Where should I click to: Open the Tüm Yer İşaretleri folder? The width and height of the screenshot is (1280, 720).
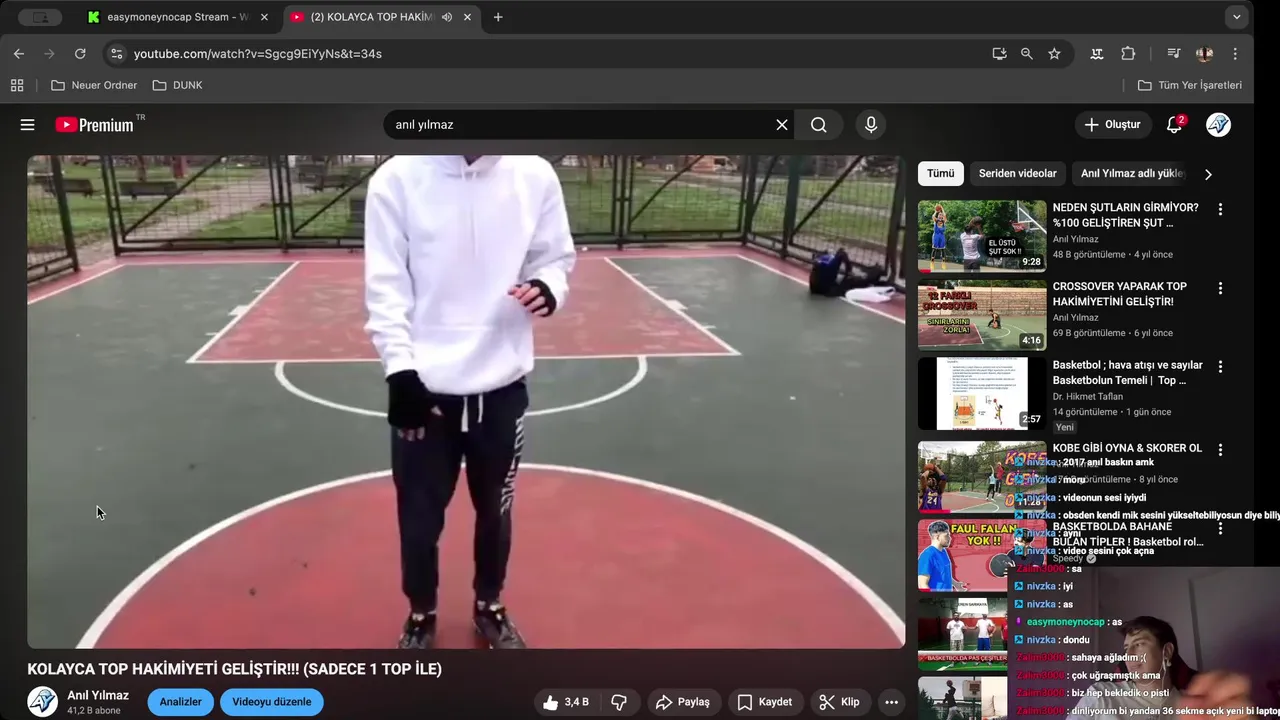(1190, 85)
